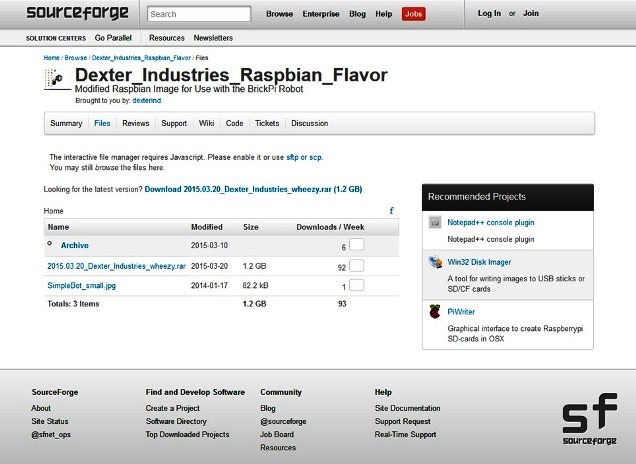Viewport: 636px width, 464px height.
Task: Open the Wiki tab
Action: click(206, 123)
